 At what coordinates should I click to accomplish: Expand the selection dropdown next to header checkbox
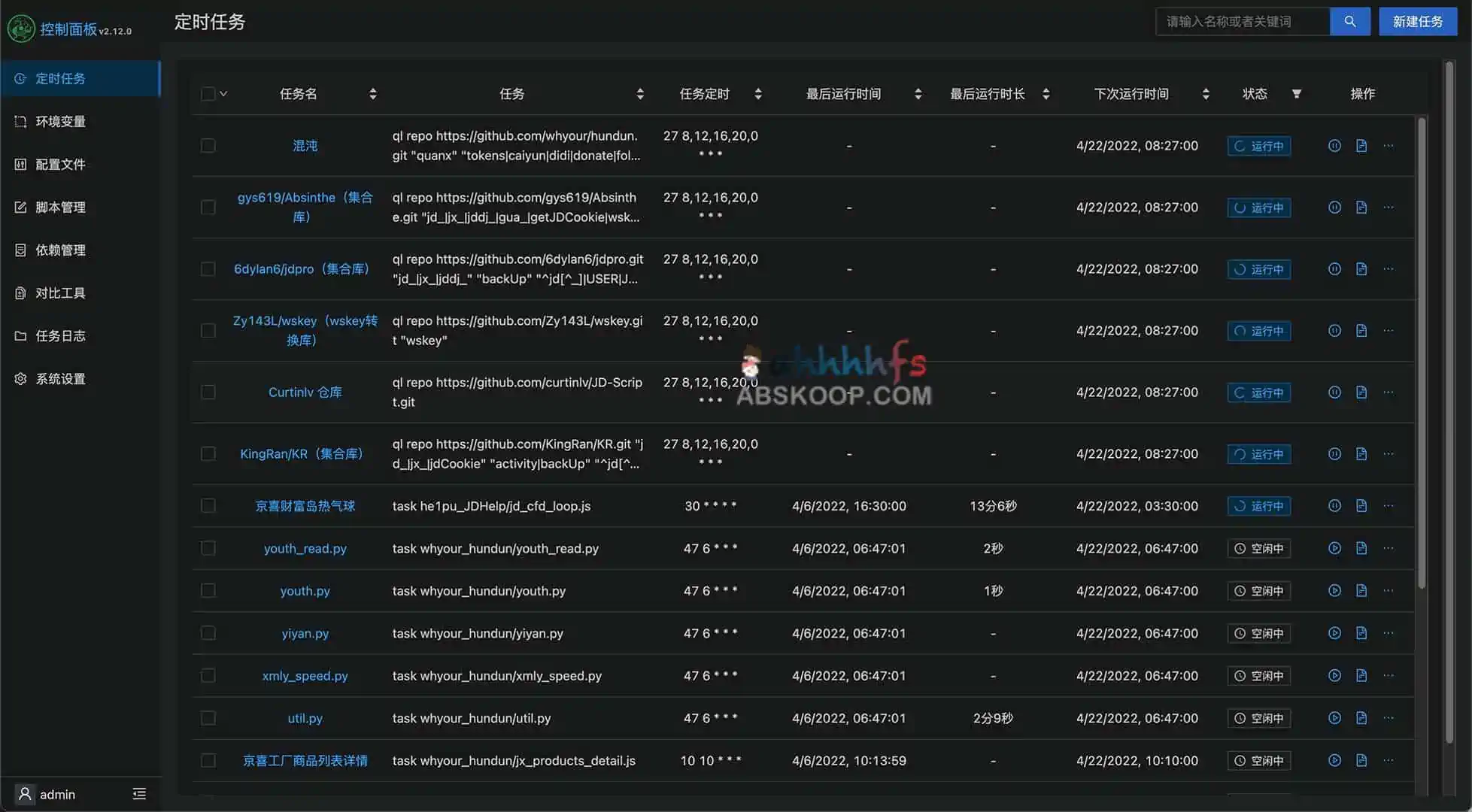pyautogui.click(x=223, y=94)
